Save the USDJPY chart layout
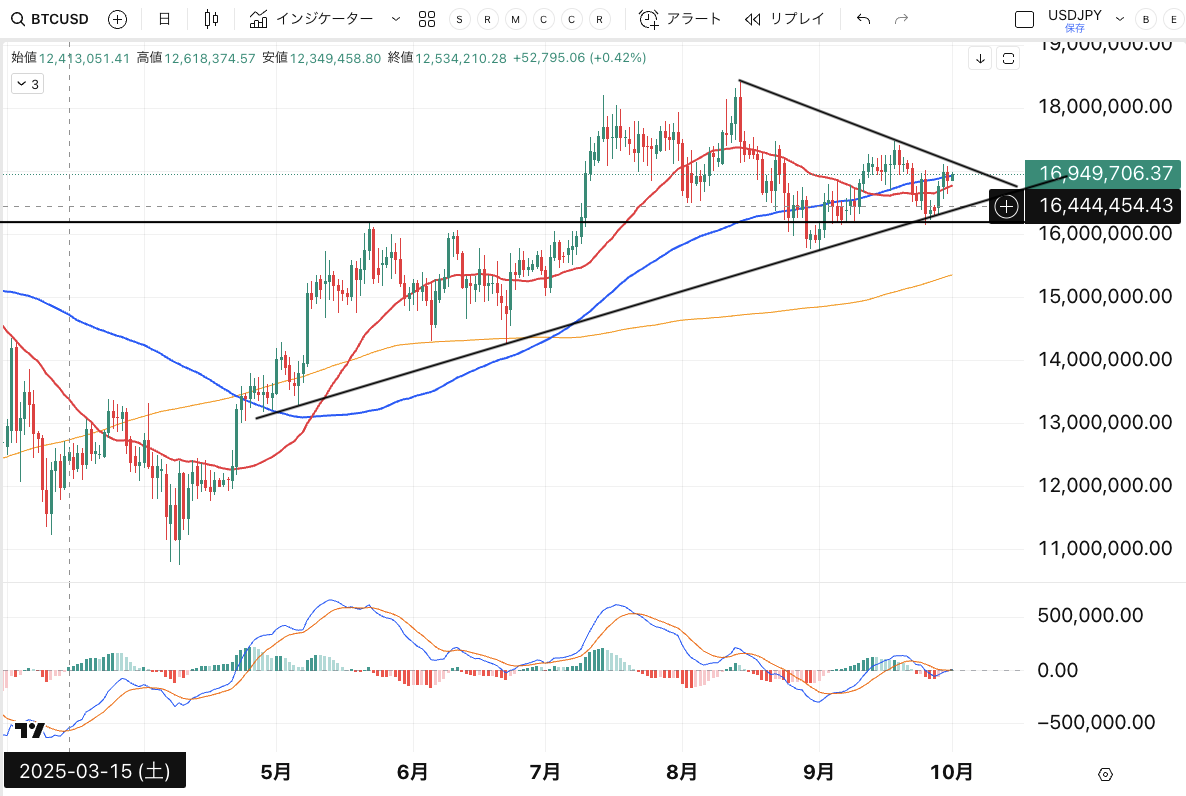The image size is (1186, 796). click(x=1075, y=28)
